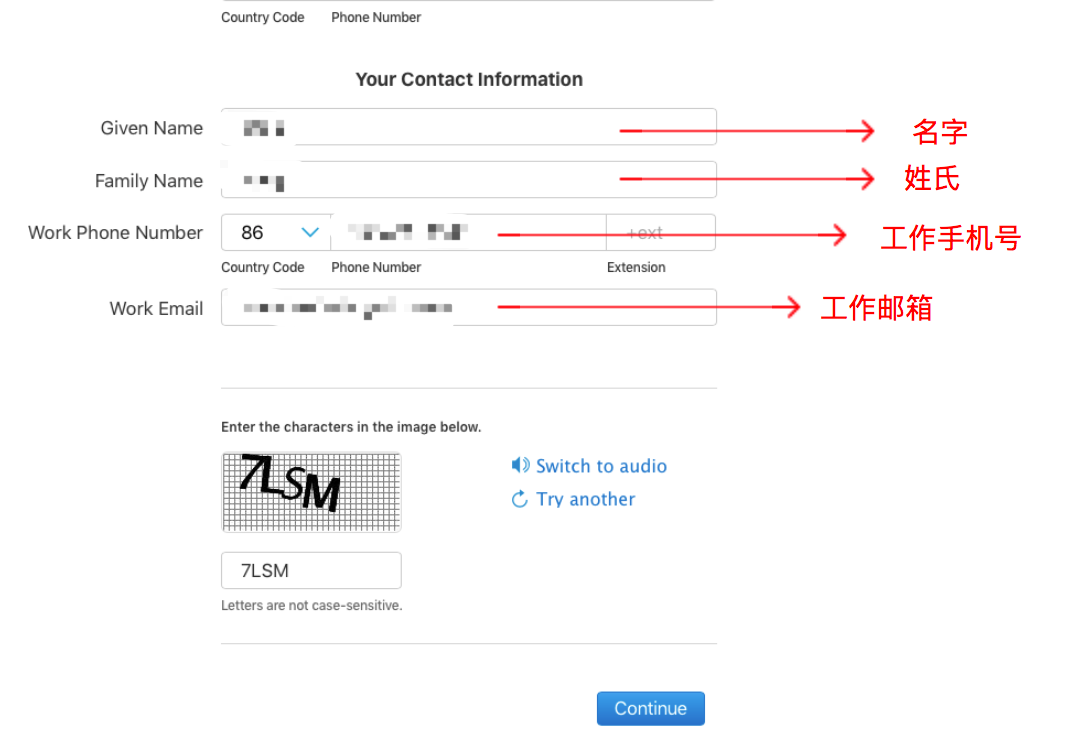Click the 7LSM captcha image
1070x746 pixels.
(x=311, y=492)
